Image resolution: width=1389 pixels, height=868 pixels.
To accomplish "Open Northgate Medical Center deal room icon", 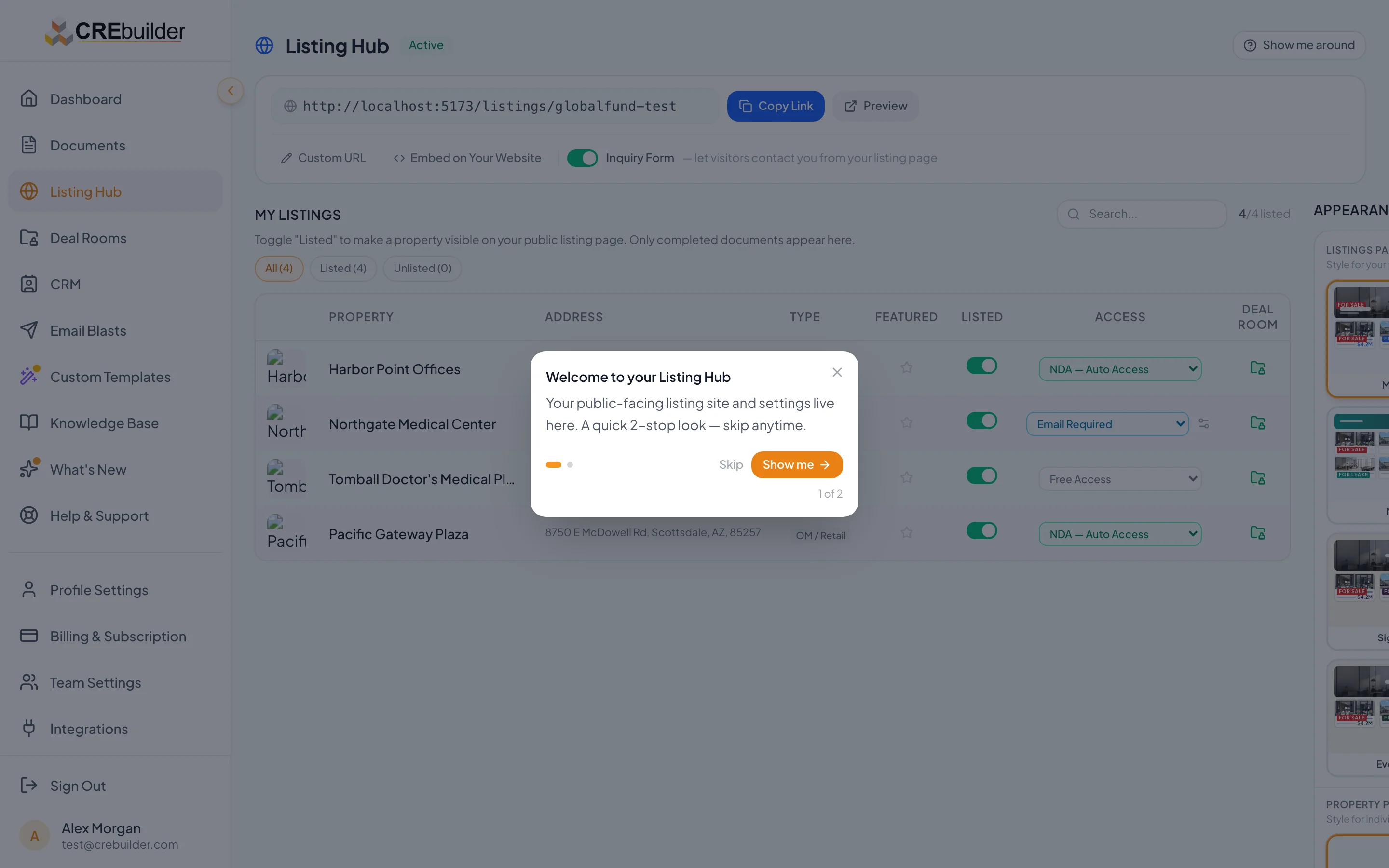I will 1257,423.
